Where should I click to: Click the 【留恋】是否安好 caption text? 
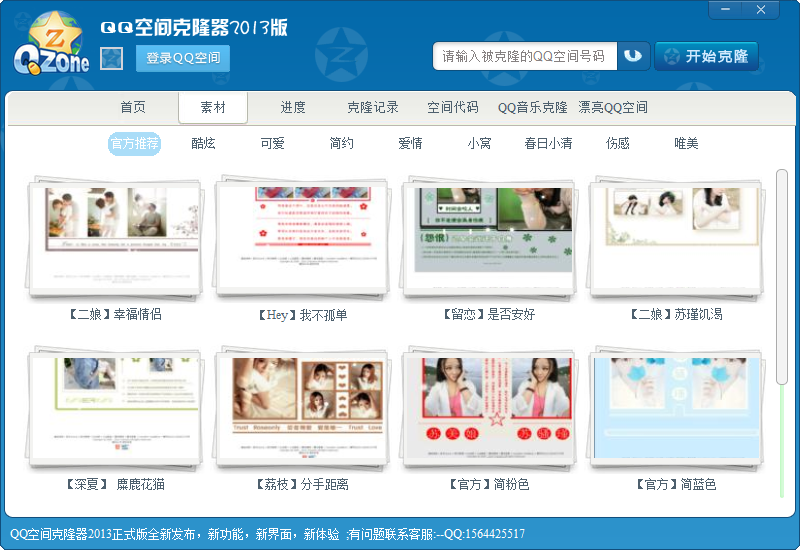pyautogui.click(x=489, y=314)
